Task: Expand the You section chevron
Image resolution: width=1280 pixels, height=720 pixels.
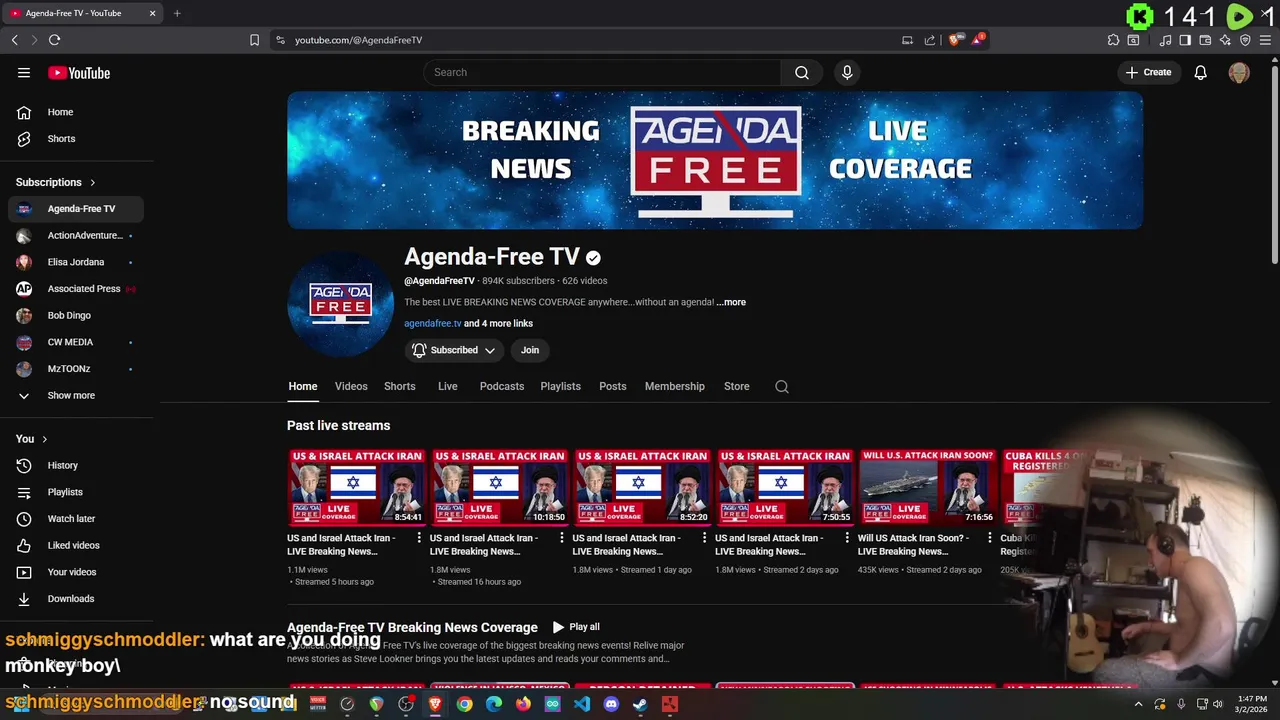Action: click(x=44, y=439)
